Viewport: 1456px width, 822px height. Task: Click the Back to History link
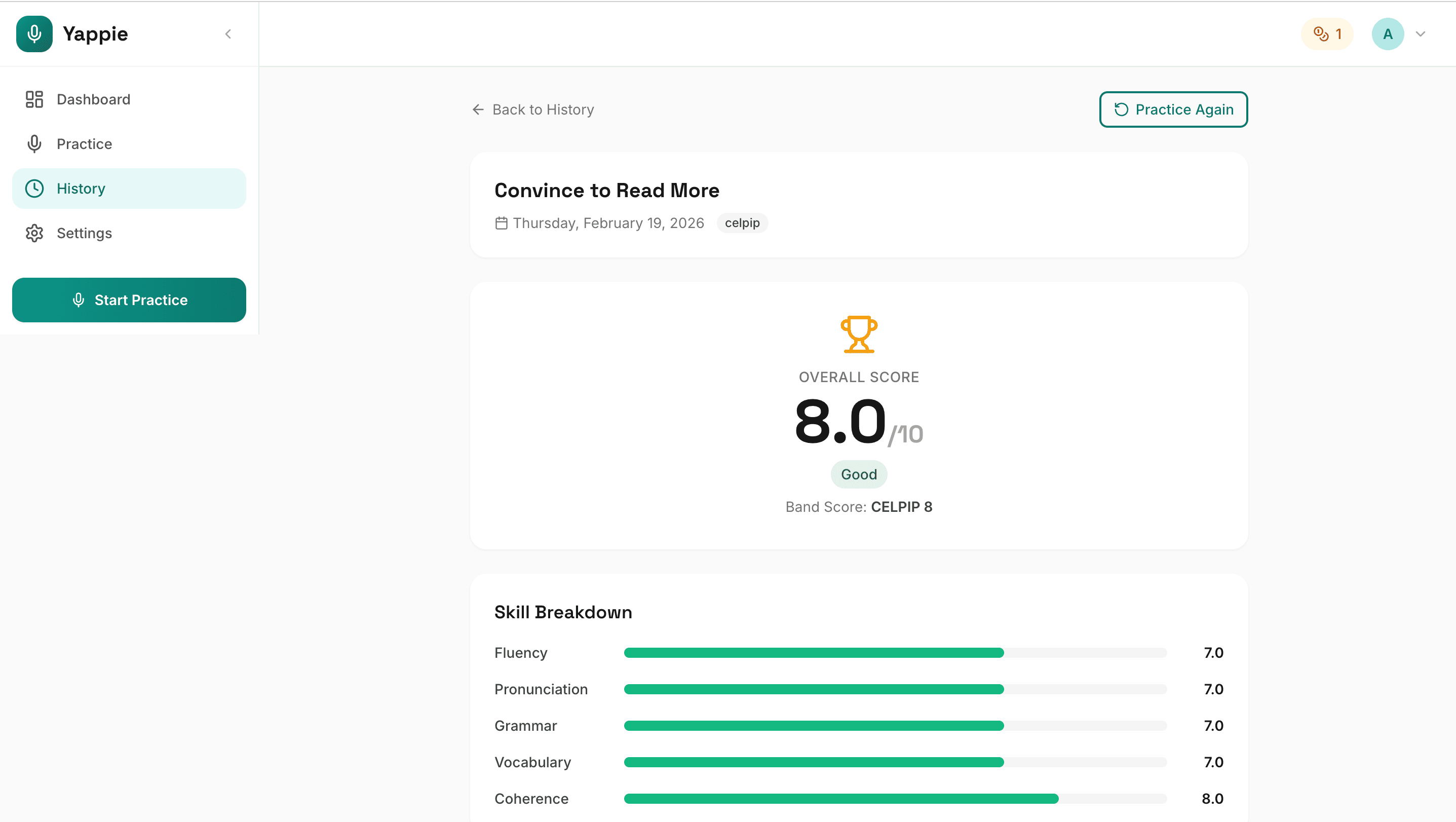click(x=543, y=109)
